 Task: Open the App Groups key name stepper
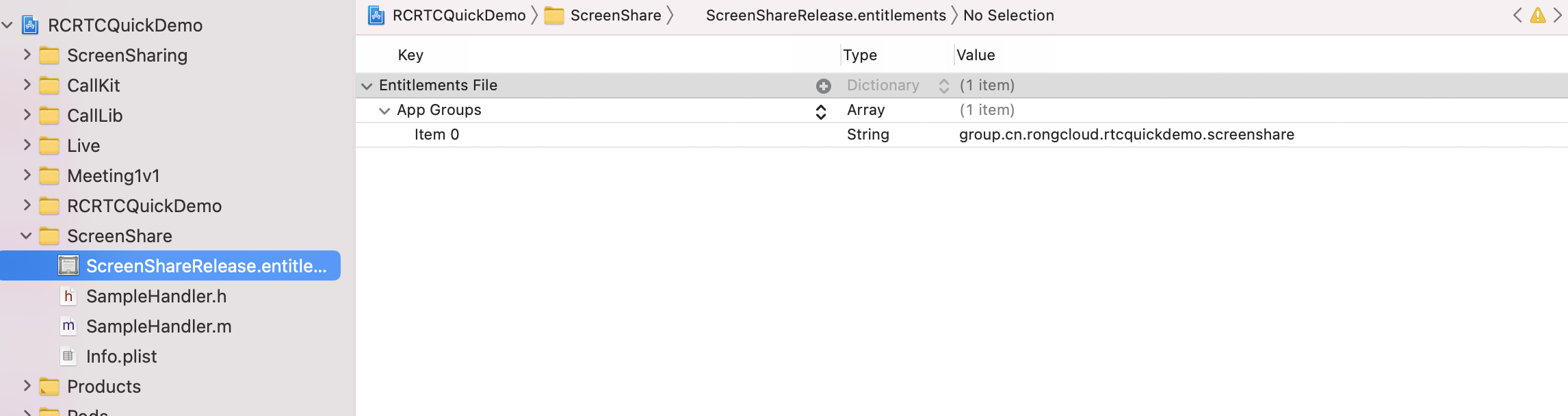click(820, 111)
